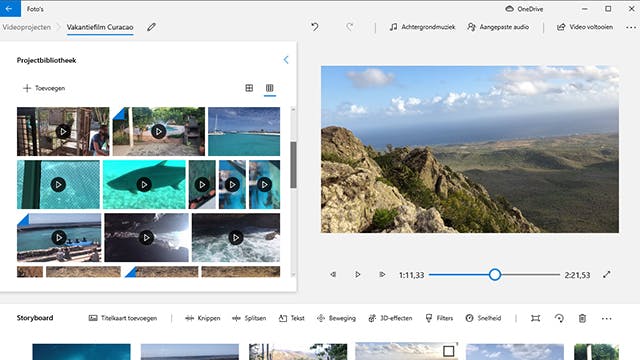Undo the last action

tap(314, 27)
